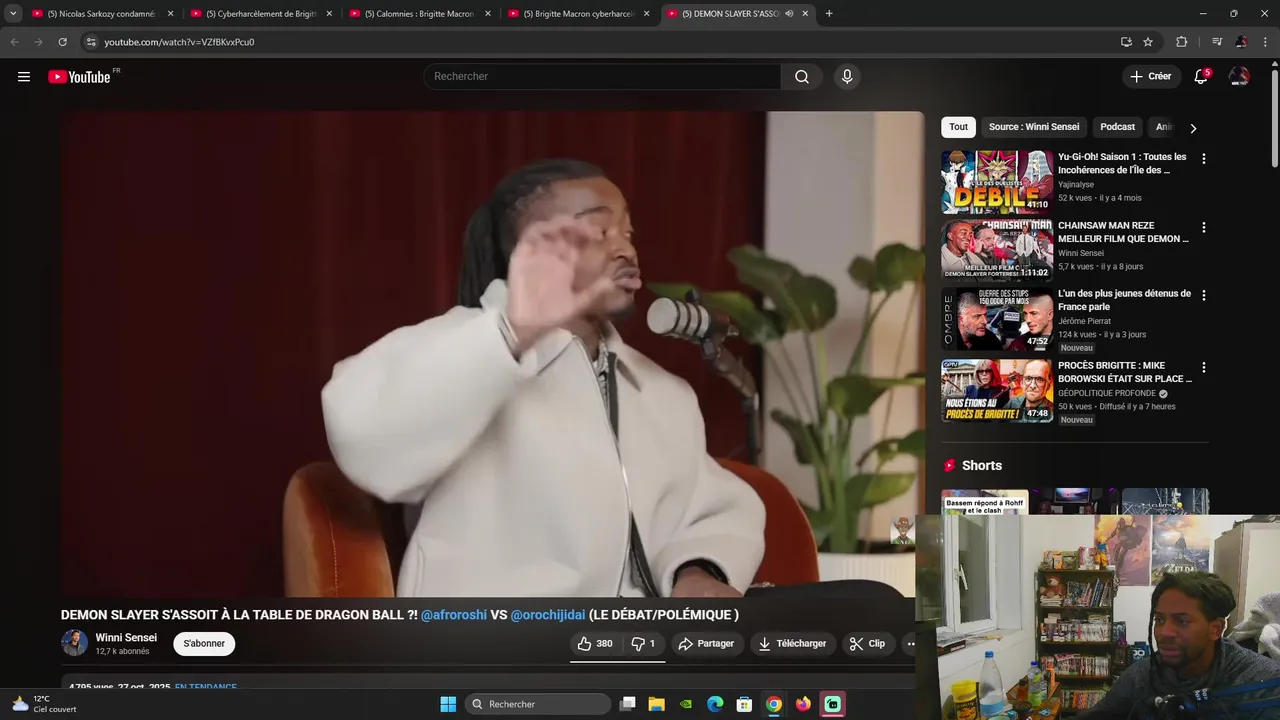This screenshot has height=720, width=1280.
Task: Bookmark this page with the star
Action: 1148,42
